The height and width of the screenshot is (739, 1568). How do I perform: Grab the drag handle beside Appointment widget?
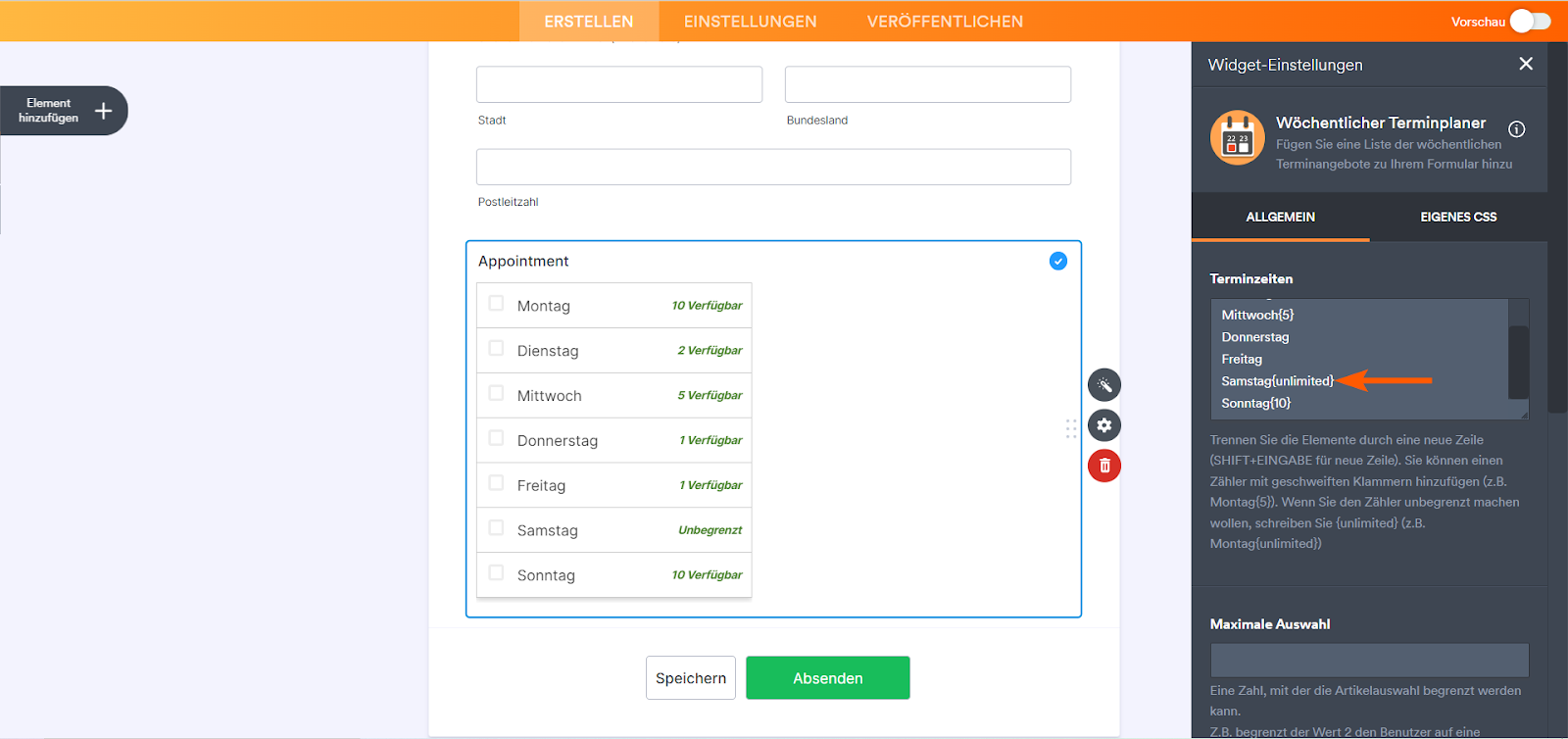pyautogui.click(x=1071, y=428)
